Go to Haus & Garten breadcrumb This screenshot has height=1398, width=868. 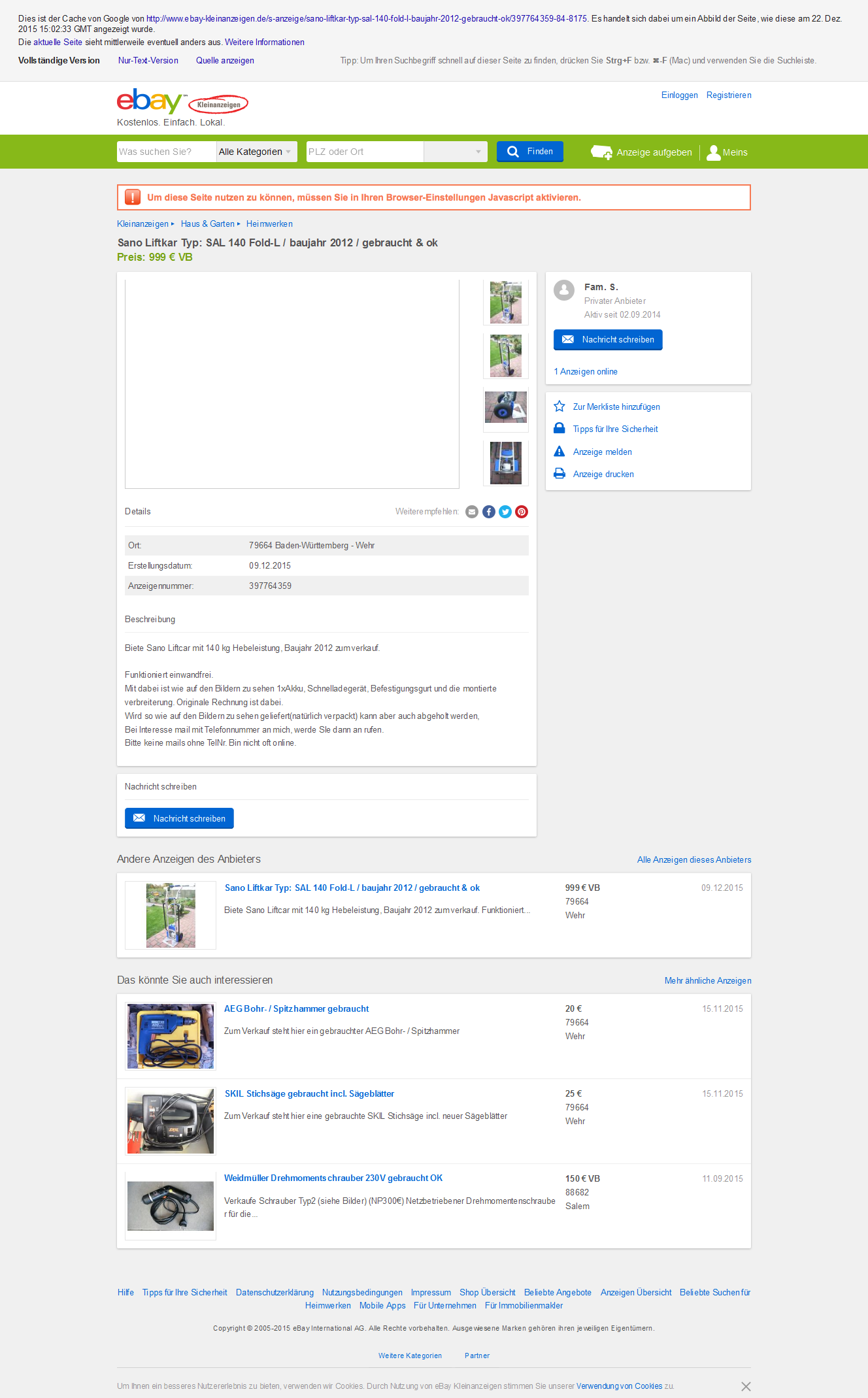pyautogui.click(x=208, y=224)
